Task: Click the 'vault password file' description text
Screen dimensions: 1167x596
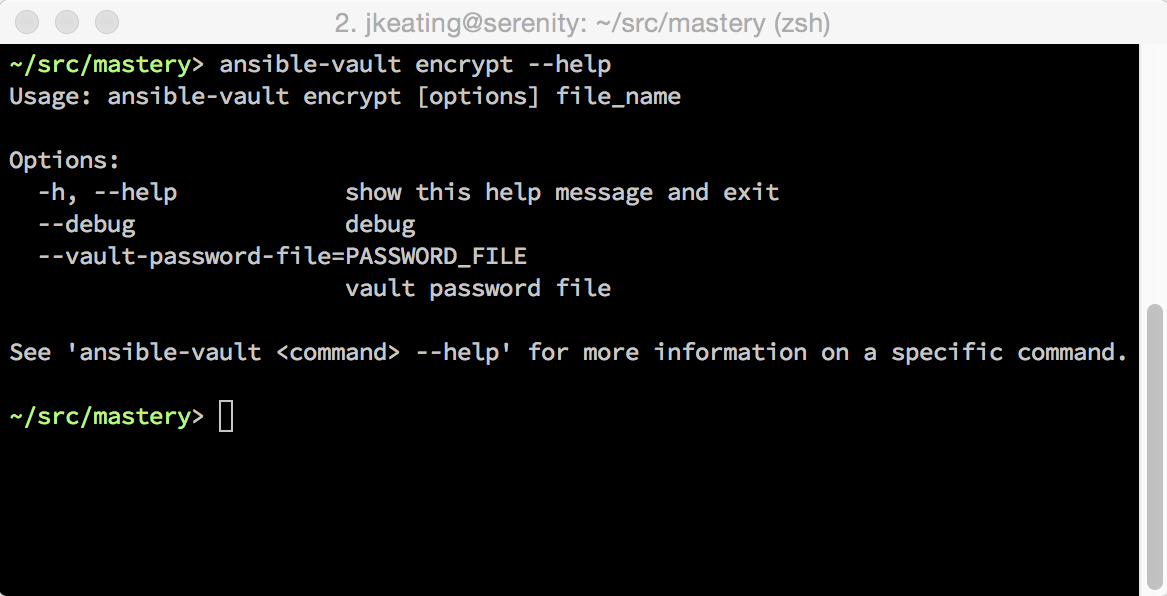Action: [x=478, y=289]
